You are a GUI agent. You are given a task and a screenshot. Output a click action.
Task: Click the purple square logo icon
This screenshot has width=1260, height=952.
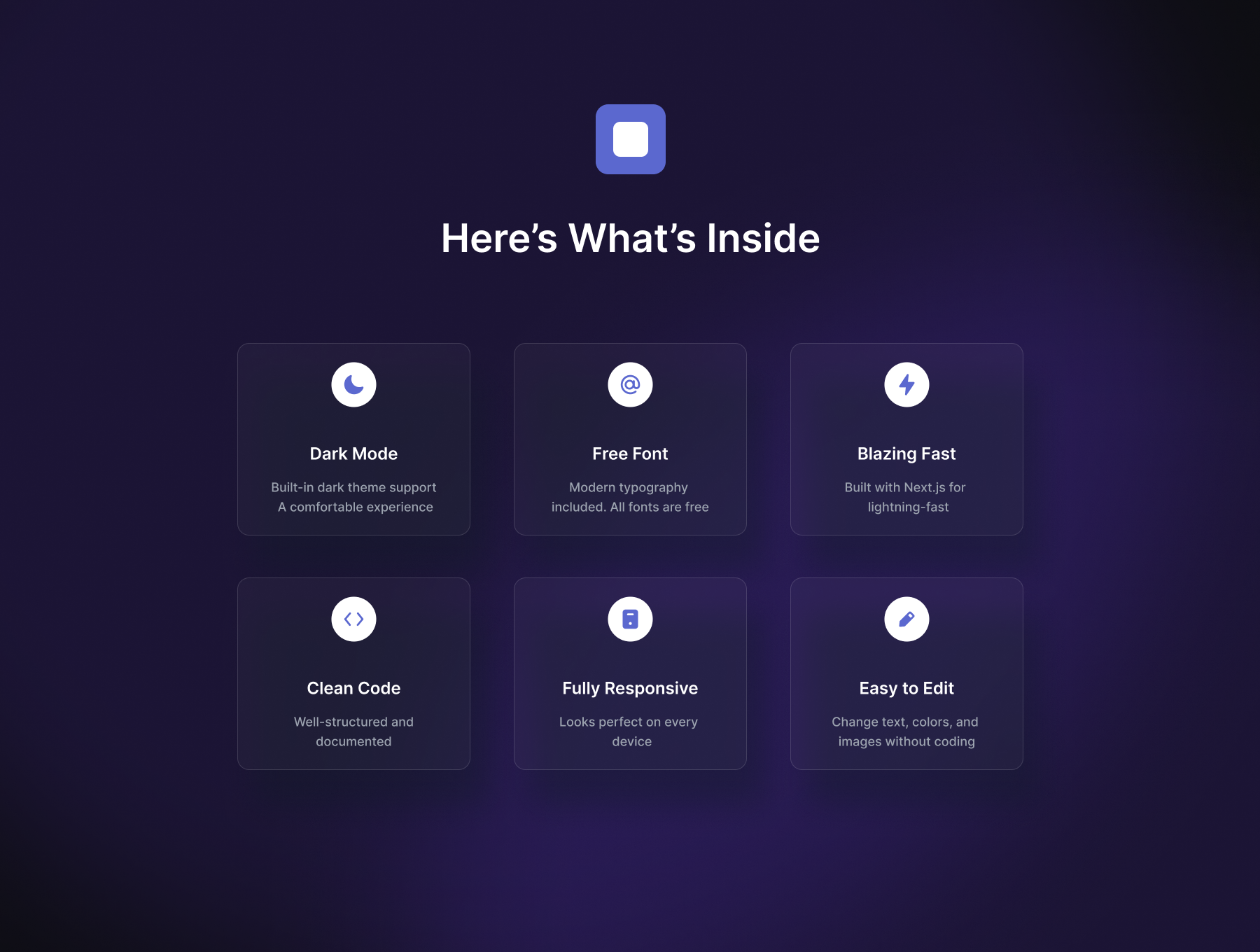(x=630, y=139)
